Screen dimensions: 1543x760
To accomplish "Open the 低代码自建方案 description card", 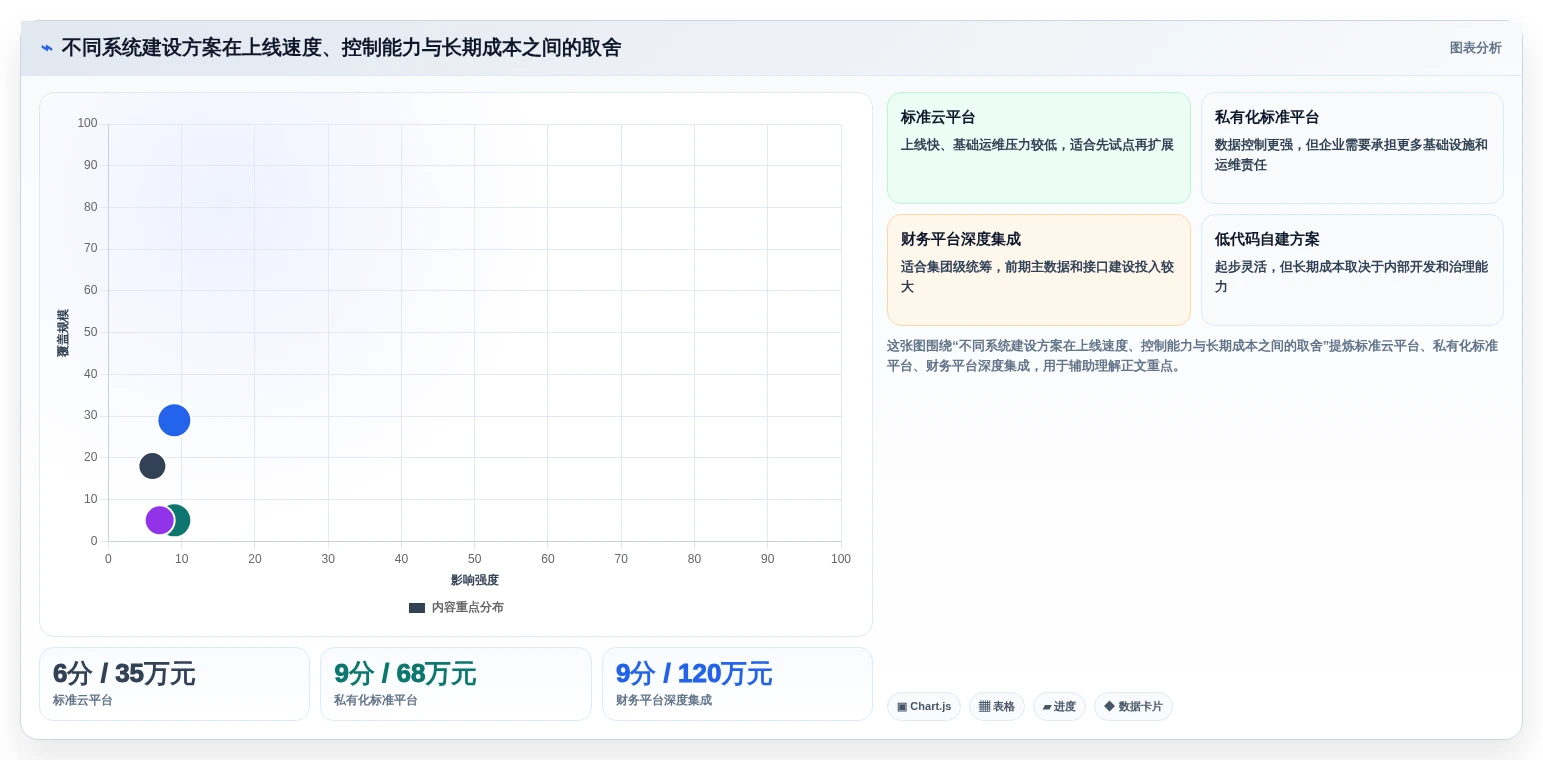I will click(x=1352, y=270).
